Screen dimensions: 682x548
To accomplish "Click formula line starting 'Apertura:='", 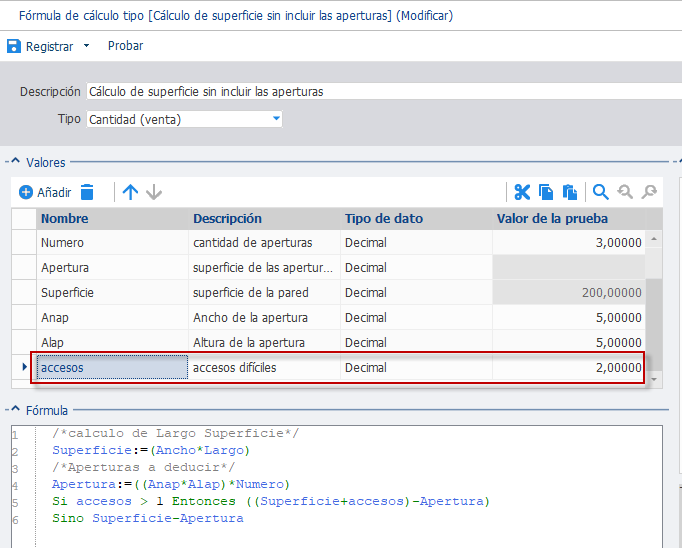I will point(170,484).
